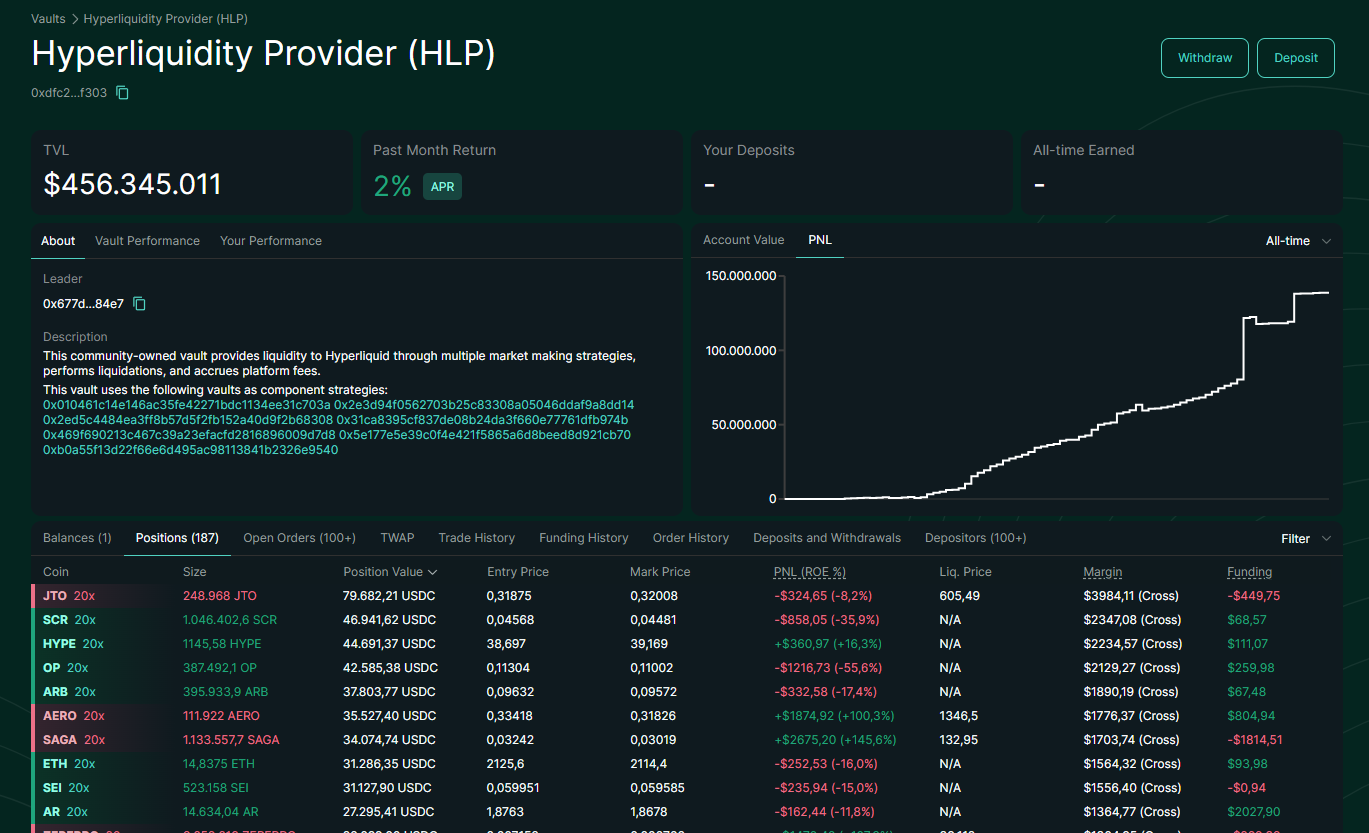
Task: Select the PNL chart tab
Action: click(820, 240)
